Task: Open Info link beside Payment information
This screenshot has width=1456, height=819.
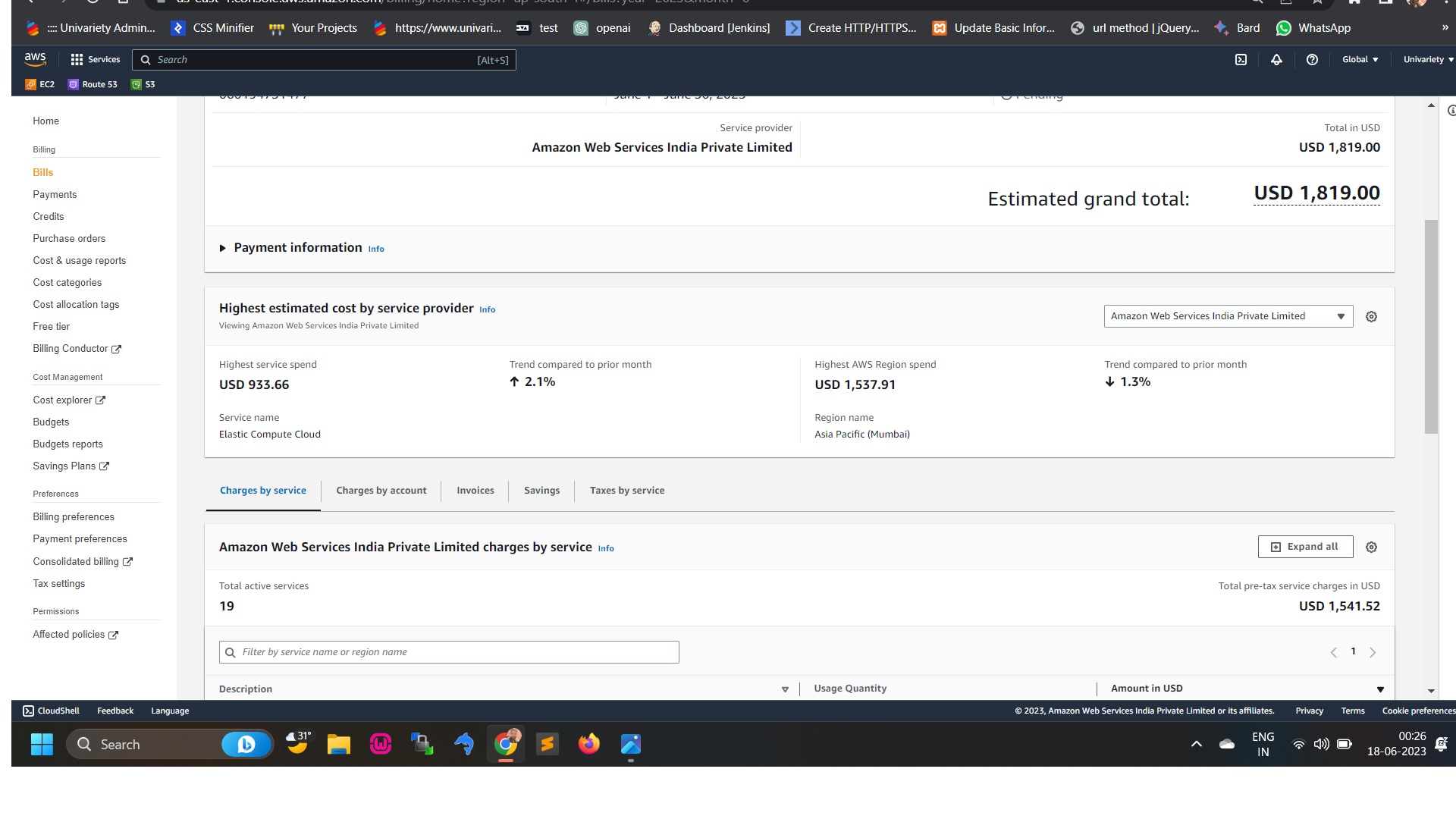Action: click(376, 249)
